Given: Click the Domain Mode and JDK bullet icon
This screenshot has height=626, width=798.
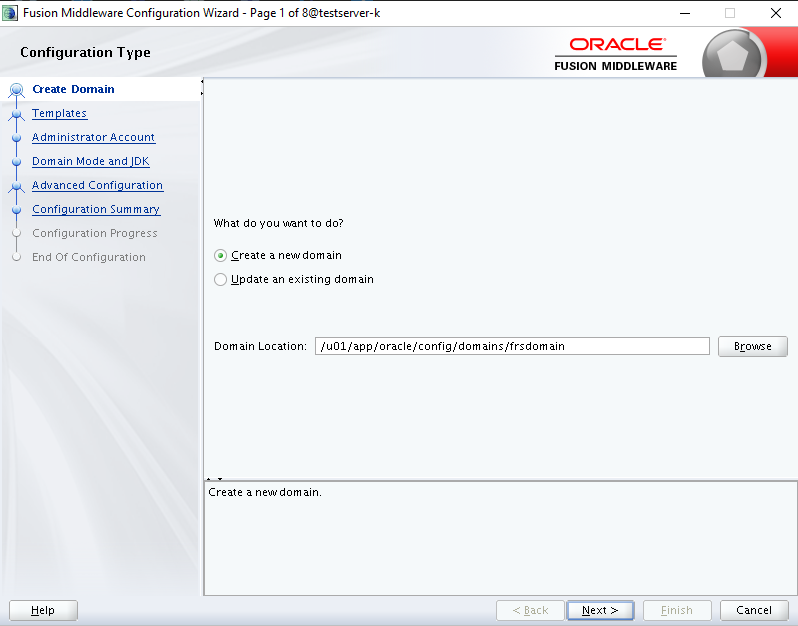Looking at the screenshot, I should pyautogui.click(x=16, y=161).
